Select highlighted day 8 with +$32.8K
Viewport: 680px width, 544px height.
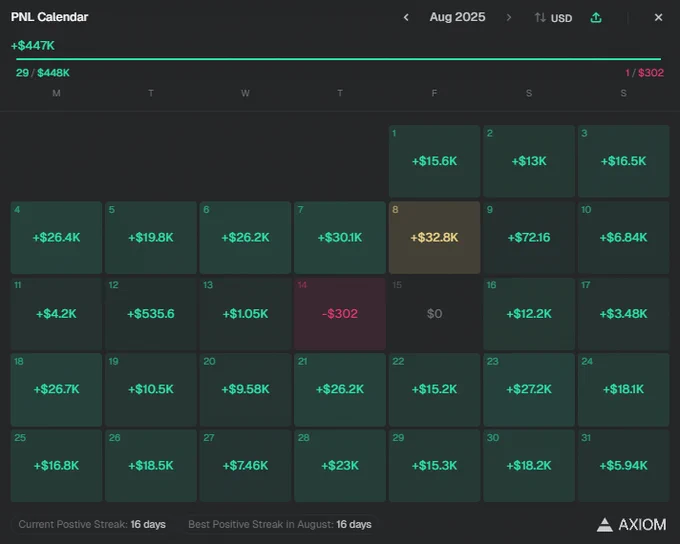(434, 237)
